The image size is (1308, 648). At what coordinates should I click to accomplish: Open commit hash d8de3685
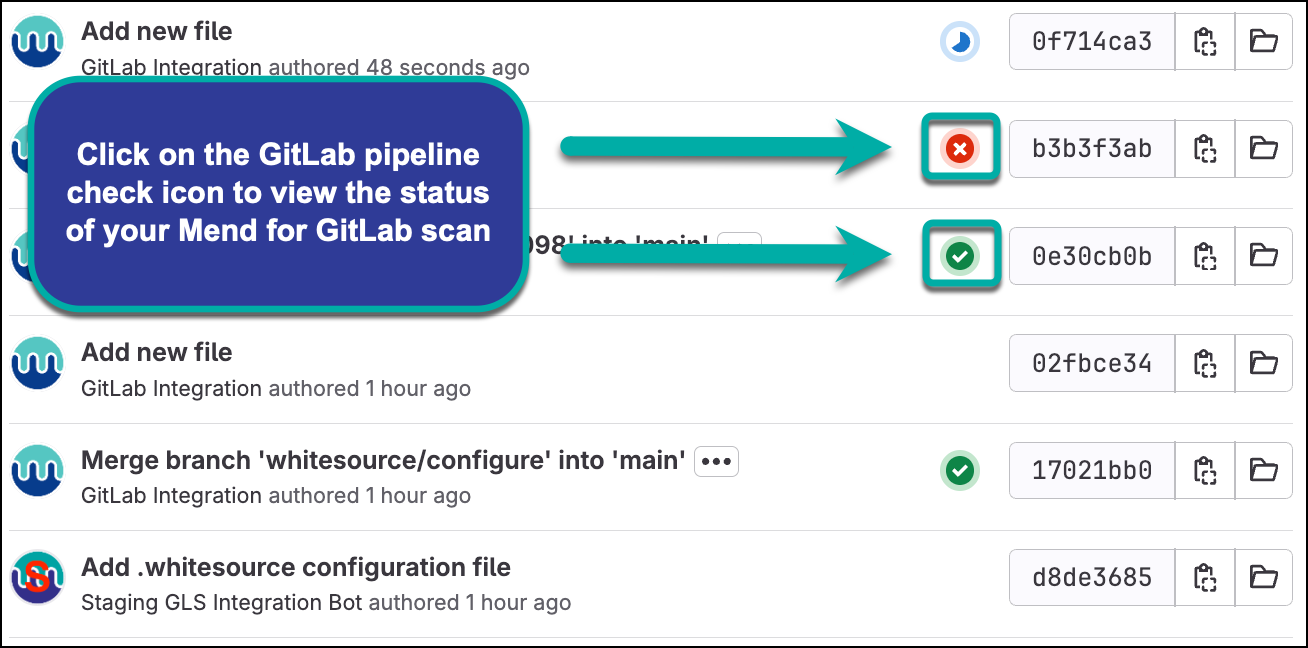pos(1092,577)
